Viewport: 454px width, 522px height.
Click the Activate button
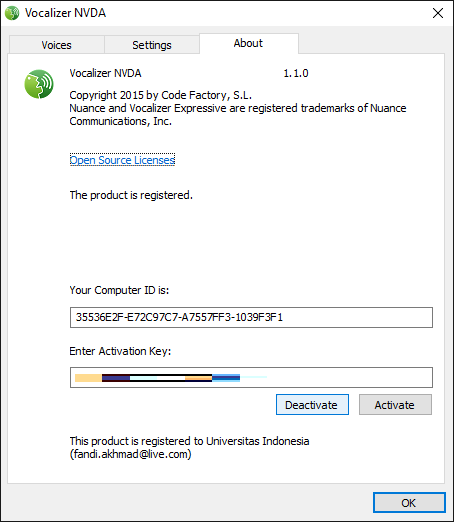(395, 405)
